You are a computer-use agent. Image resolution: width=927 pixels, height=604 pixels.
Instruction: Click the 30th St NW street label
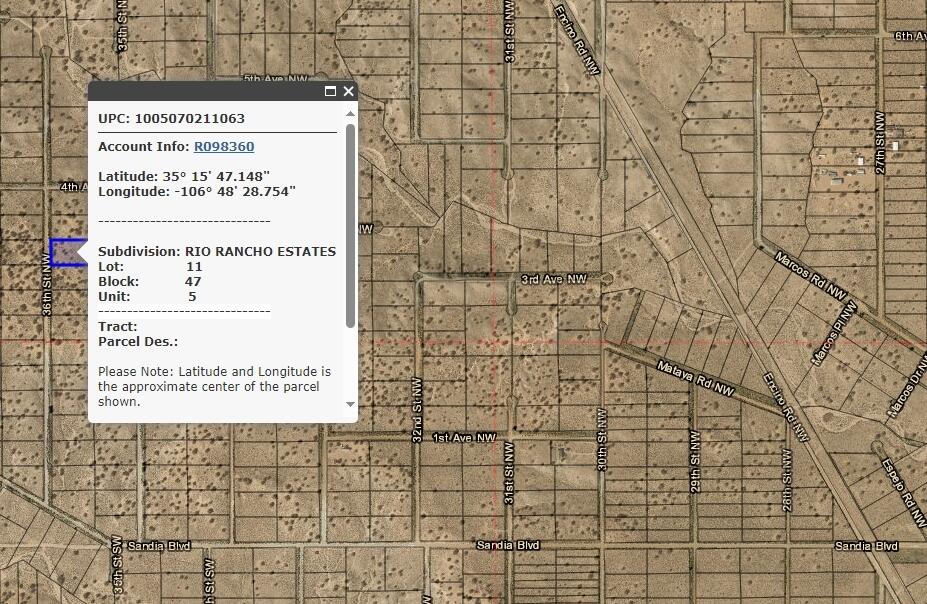[x=602, y=440]
